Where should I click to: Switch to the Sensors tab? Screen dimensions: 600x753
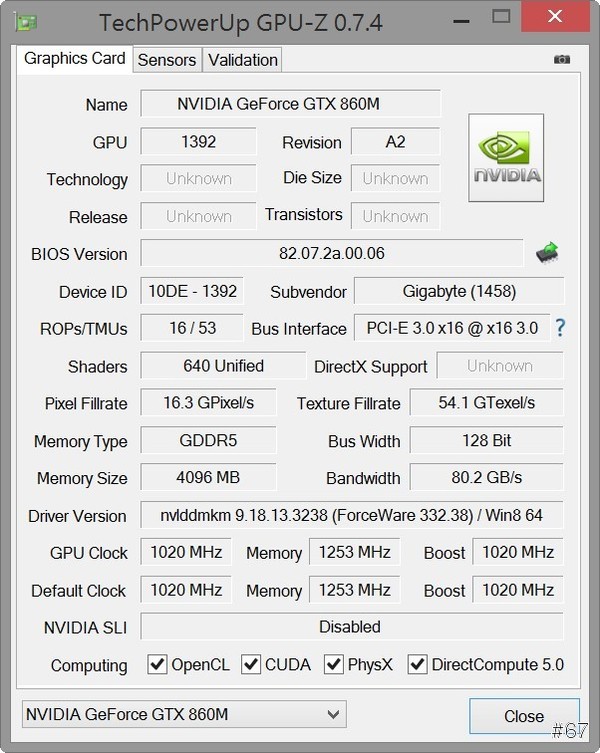167,60
